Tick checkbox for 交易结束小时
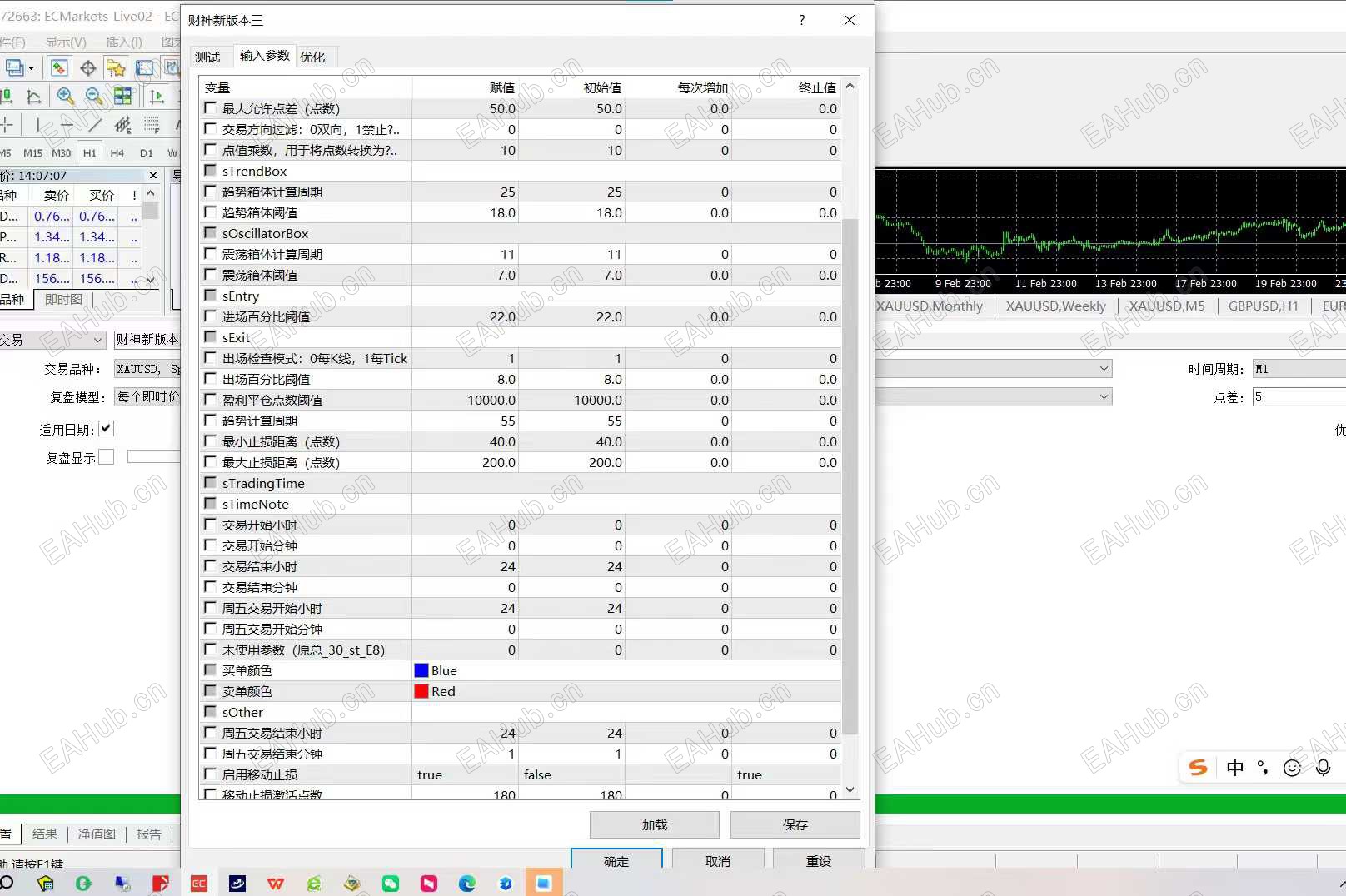The width and height of the screenshot is (1346, 896). (211, 566)
